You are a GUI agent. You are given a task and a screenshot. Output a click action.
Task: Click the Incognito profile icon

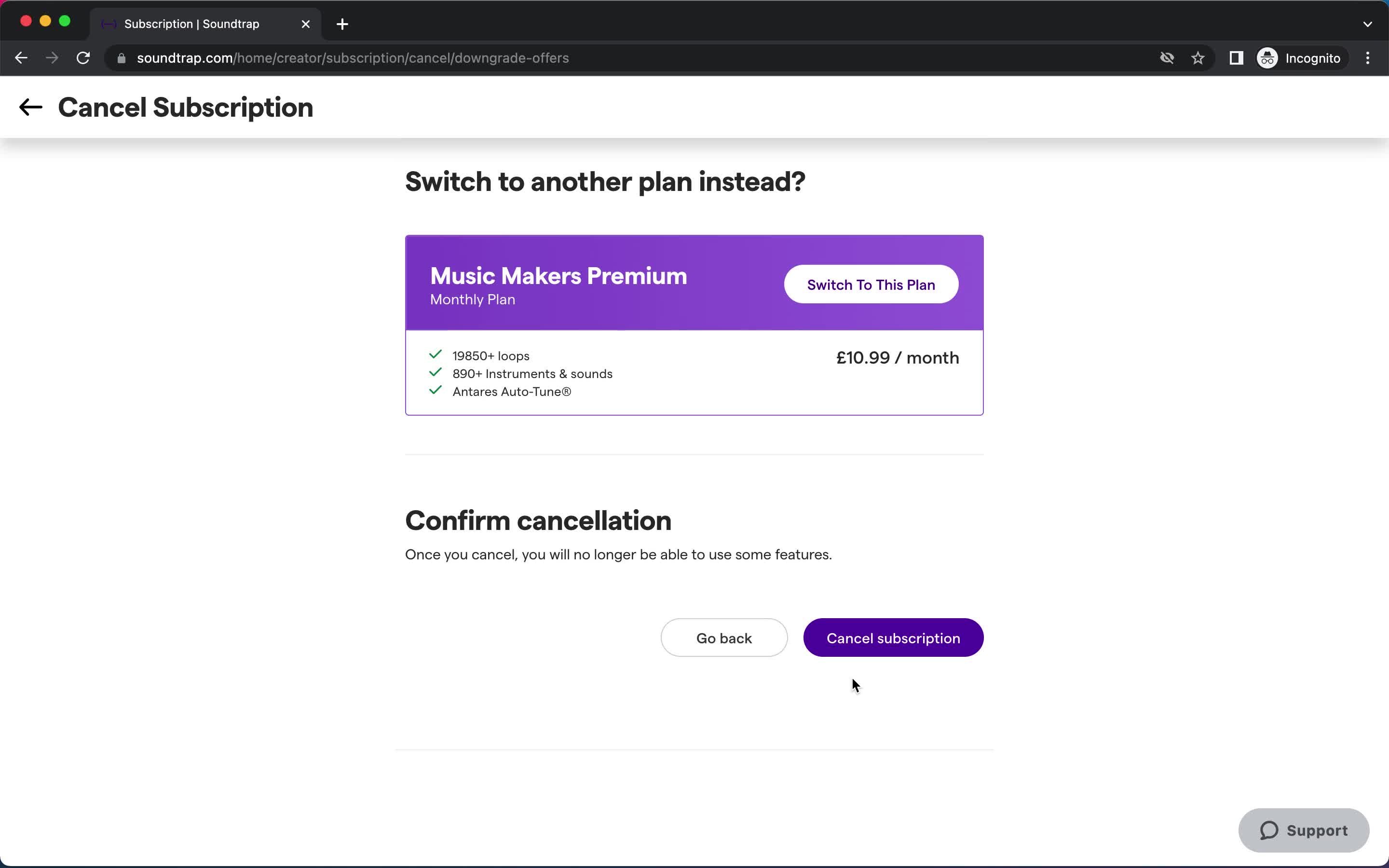[1267, 58]
